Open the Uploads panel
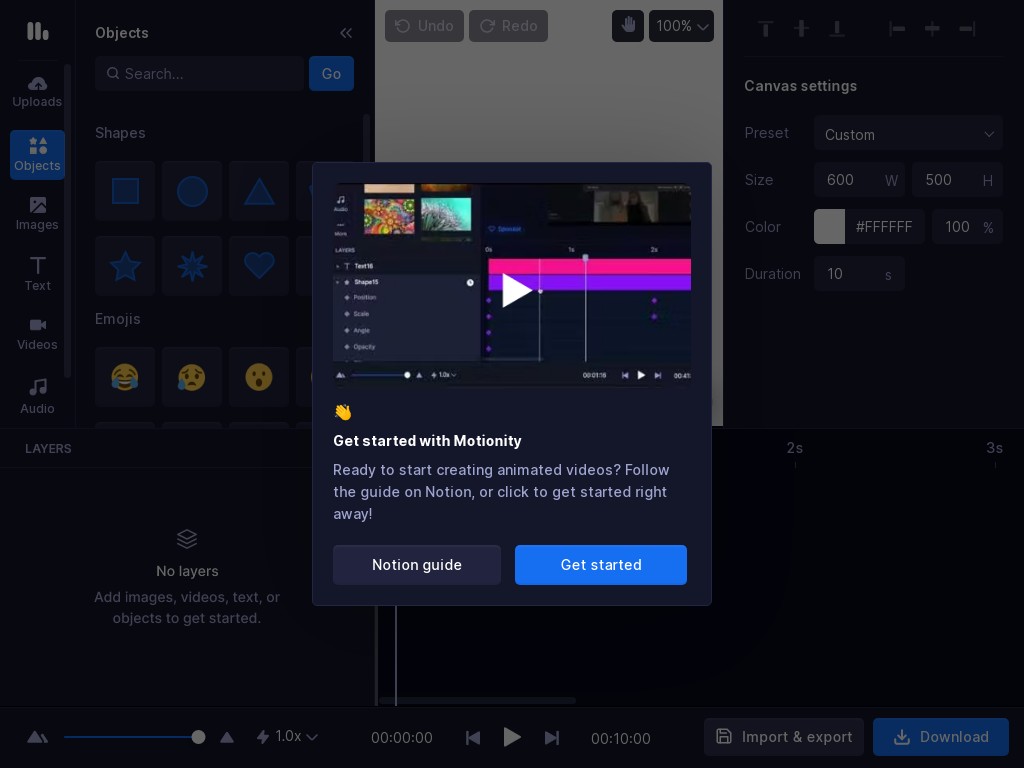Viewport: 1024px width, 768px height. pos(37,91)
